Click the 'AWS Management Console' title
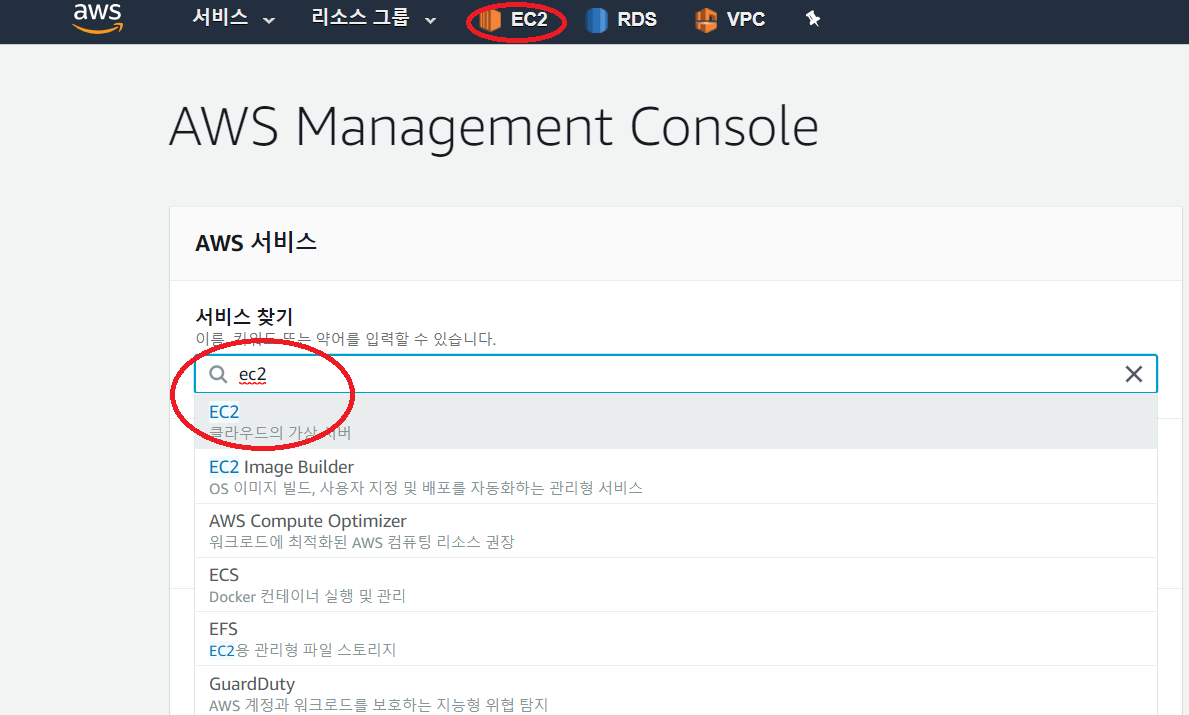This screenshot has width=1189, height=715. 494,127
